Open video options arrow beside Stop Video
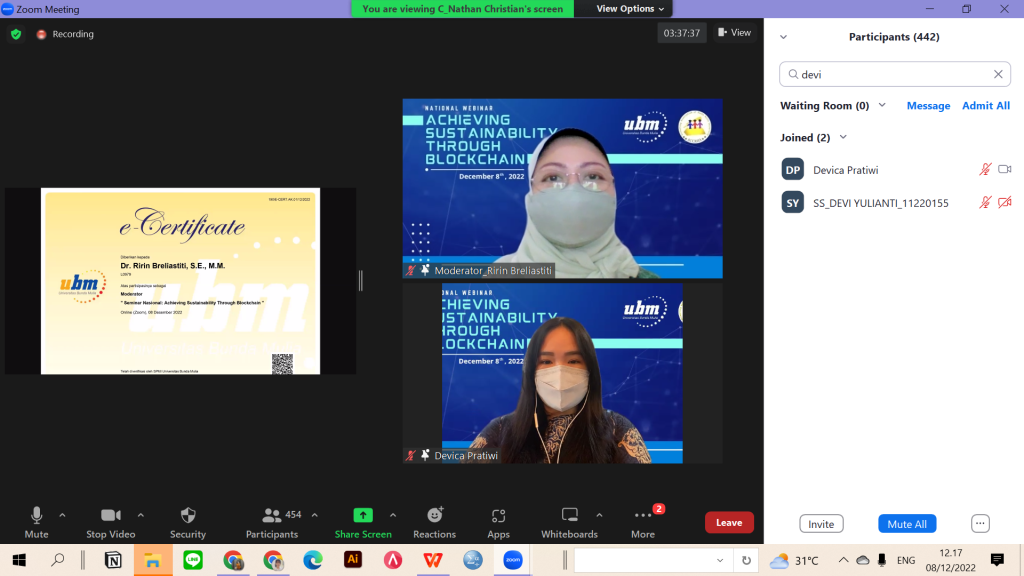1024x576 pixels. 140,515
